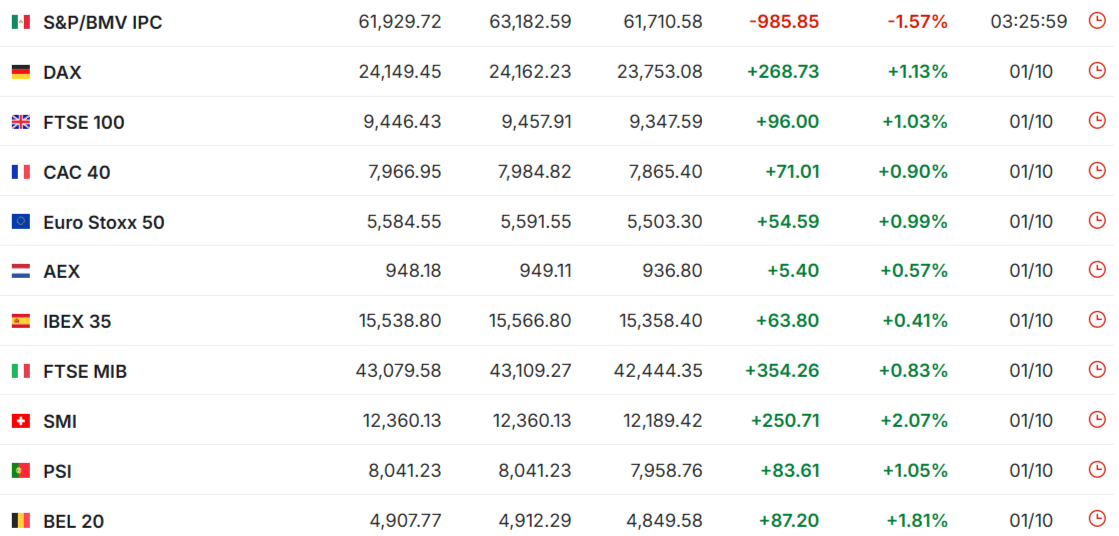The width and height of the screenshot is (1119, 536).
Task: Select the Euro Stoxx 50 index
Action: (x=104, y=222)
